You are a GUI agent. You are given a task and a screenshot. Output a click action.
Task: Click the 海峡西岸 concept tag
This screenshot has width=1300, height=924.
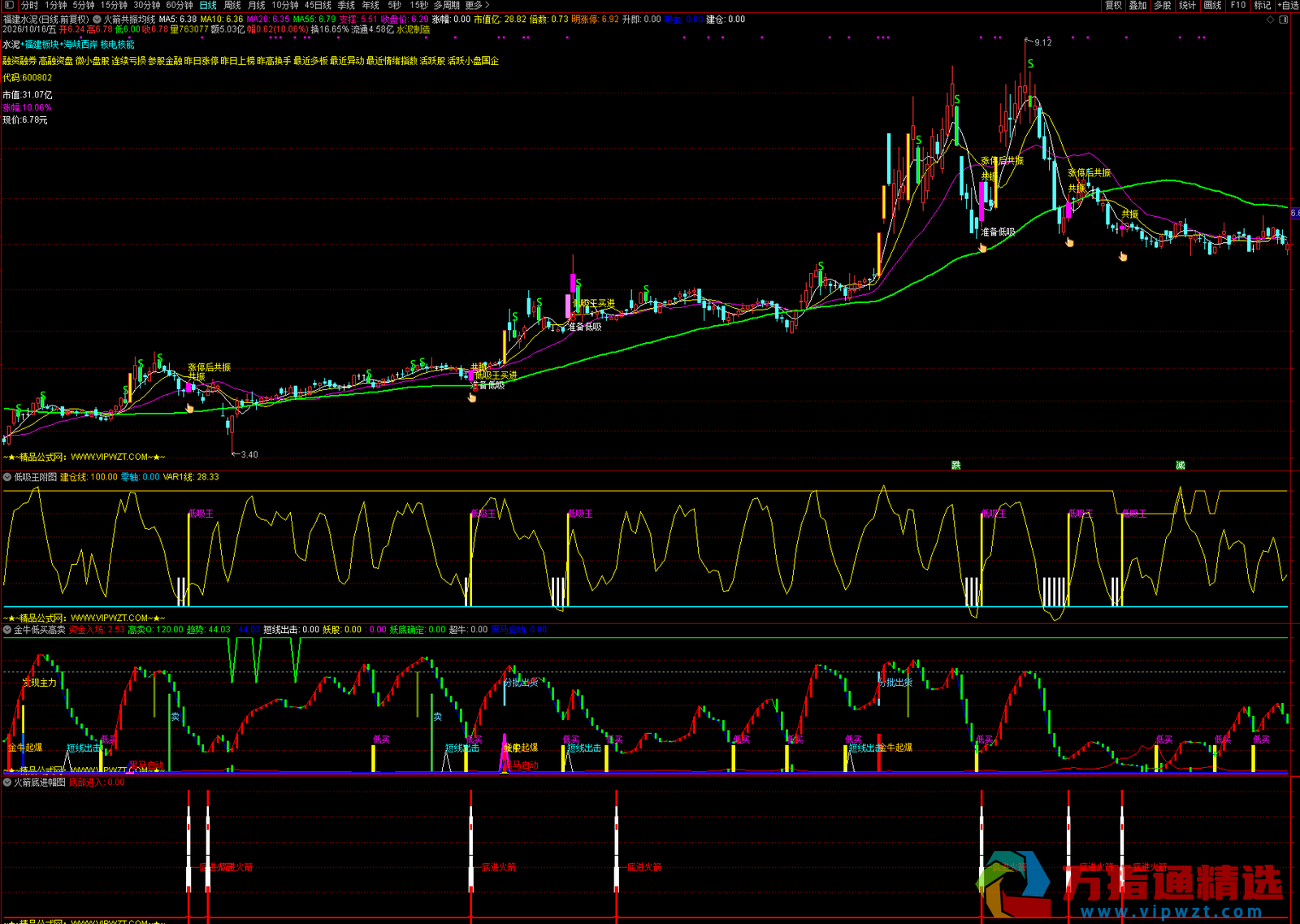(x=80, y=45)
